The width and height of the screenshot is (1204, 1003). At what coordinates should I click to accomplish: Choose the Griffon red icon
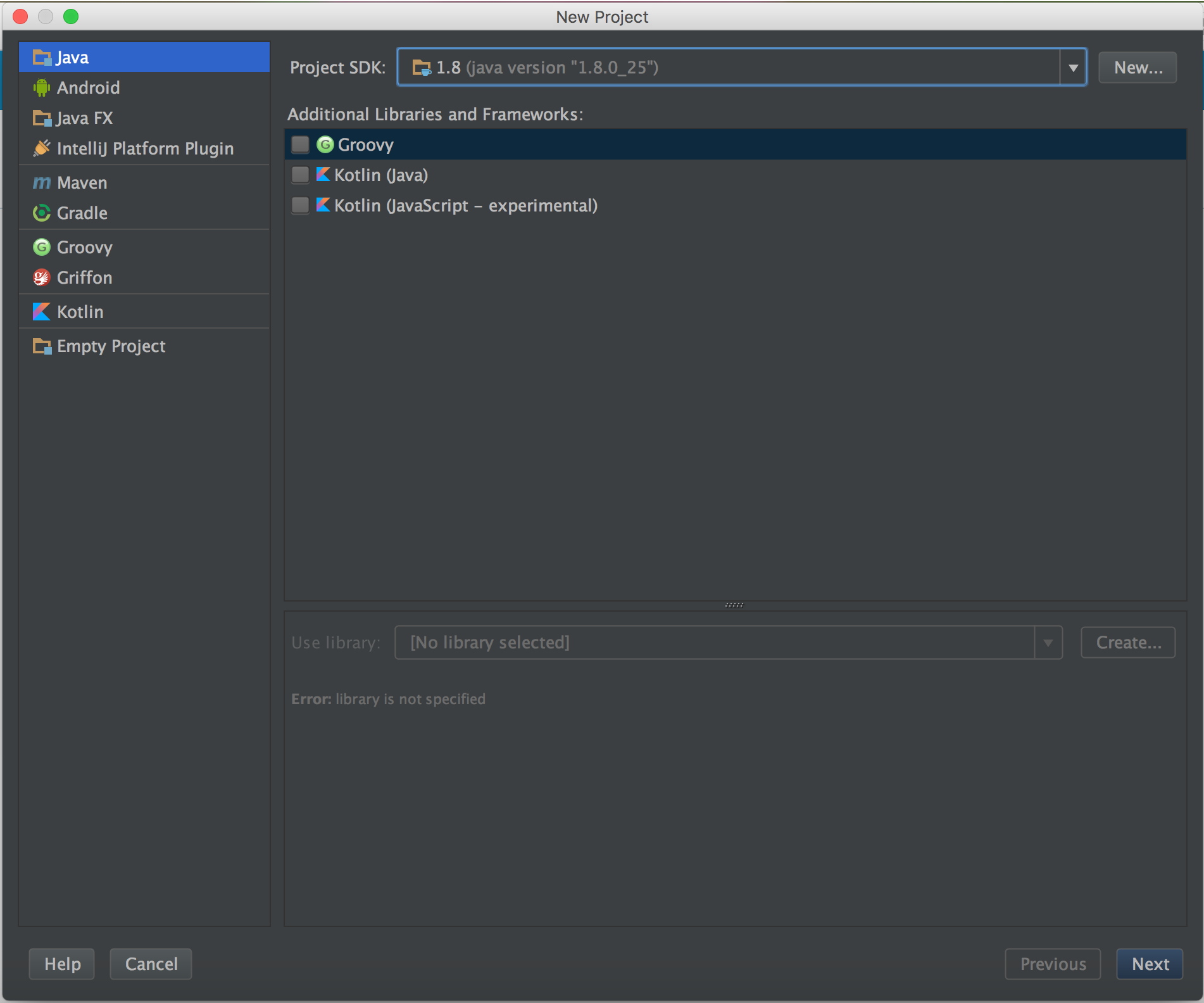[42, 278]
